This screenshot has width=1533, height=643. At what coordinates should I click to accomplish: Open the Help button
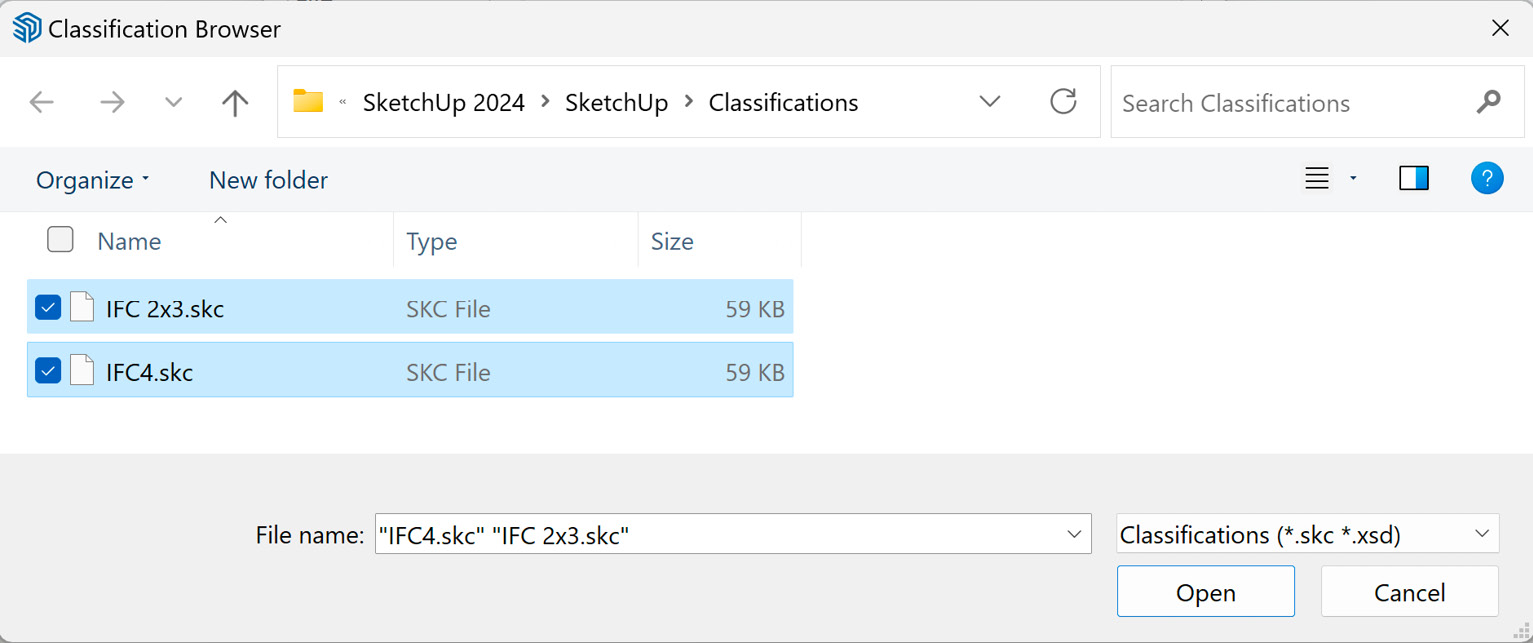pos(1487,179)
